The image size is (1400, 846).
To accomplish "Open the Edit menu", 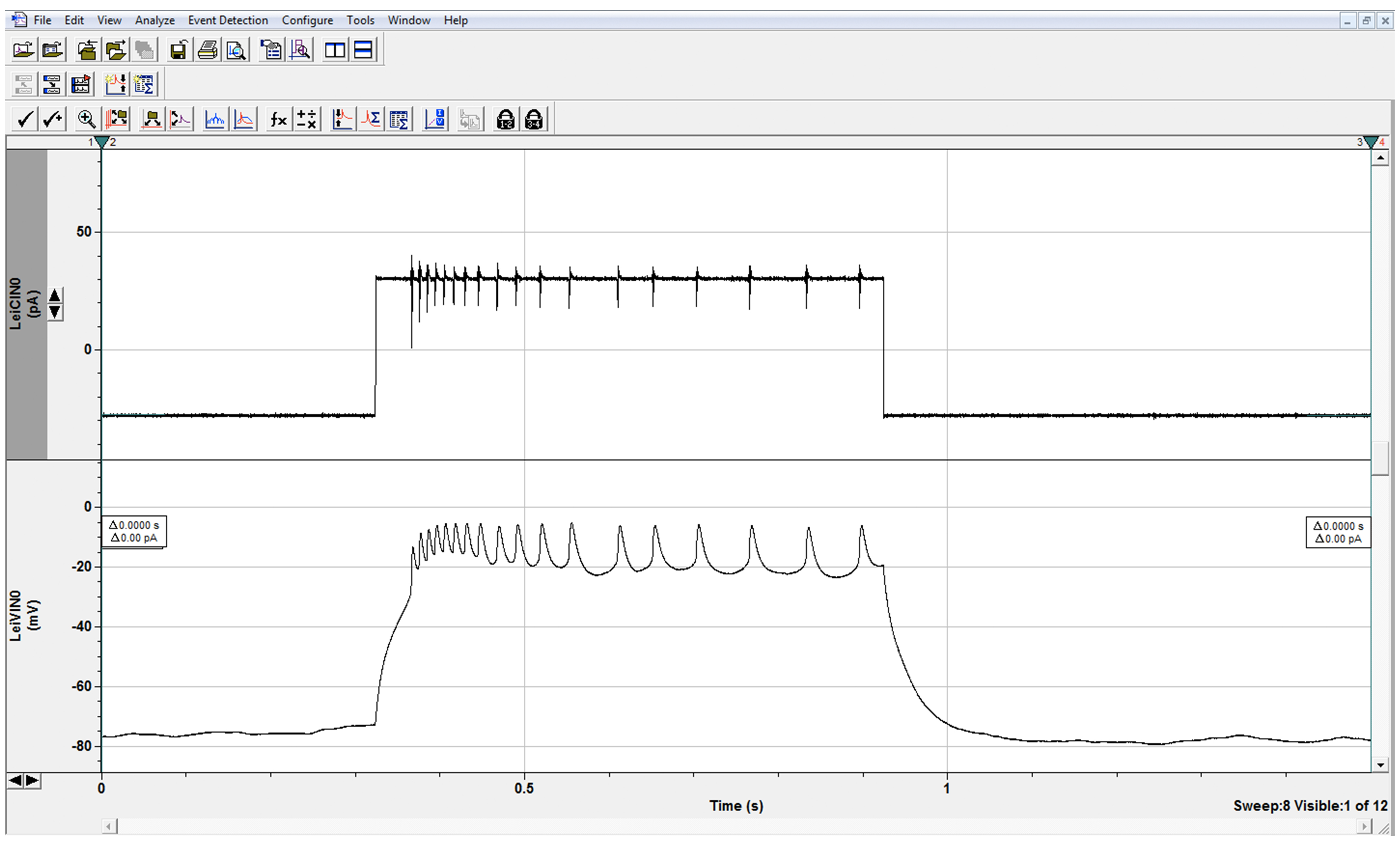I will [x=74, y=20].
